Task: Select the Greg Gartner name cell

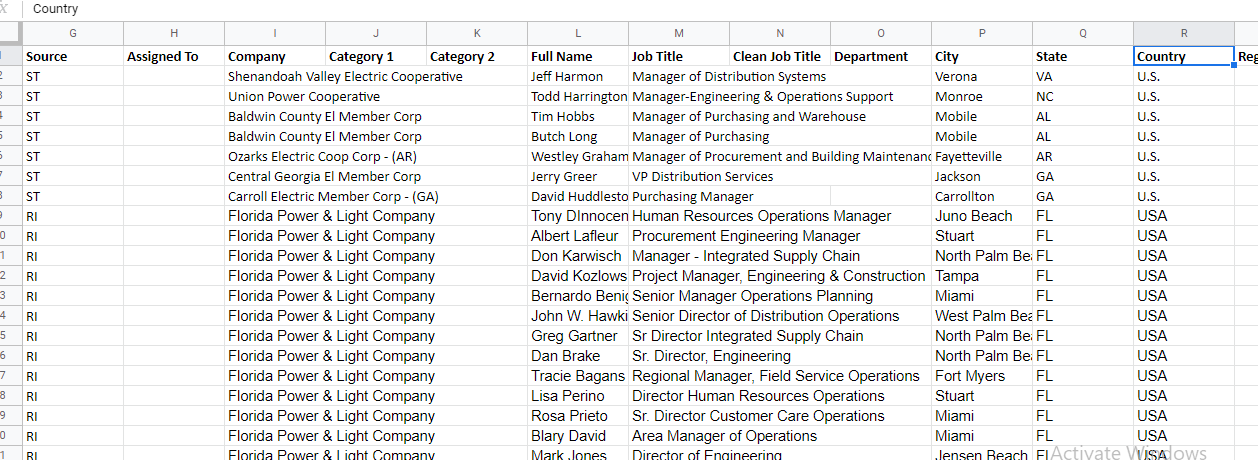Action: (x=578, y=336)
